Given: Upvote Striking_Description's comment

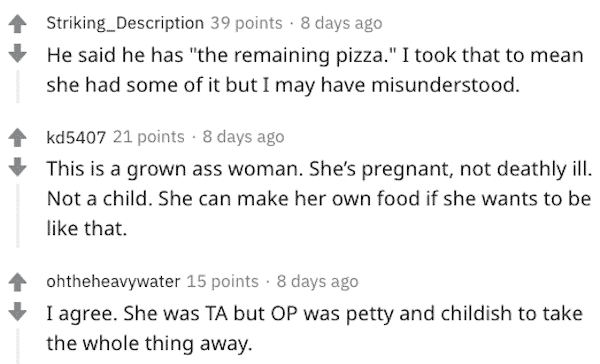Looking at the screenshot, I should pyautogui.click(x=17, y=24).
